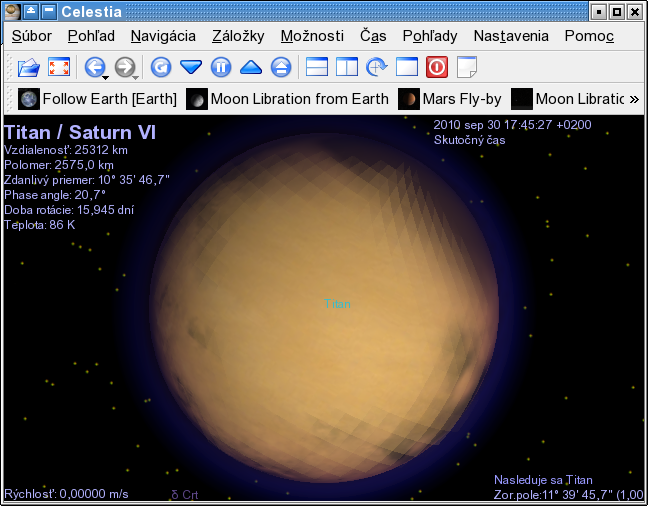The image size is (648, 506).
Task: Toggle full screen mode icon
Action: click(x=59, y=68)
